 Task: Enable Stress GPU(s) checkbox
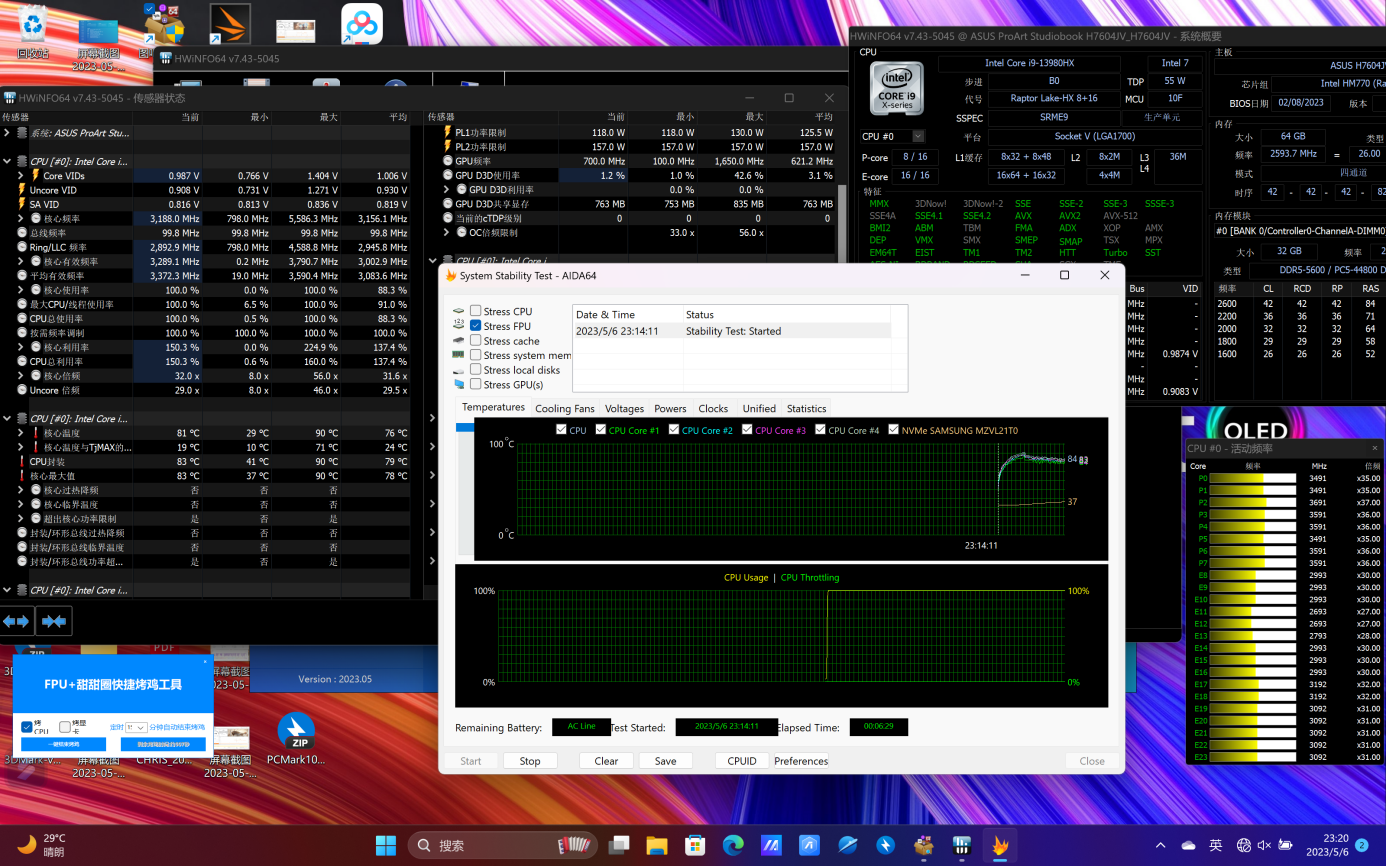[x=476, y=384]
